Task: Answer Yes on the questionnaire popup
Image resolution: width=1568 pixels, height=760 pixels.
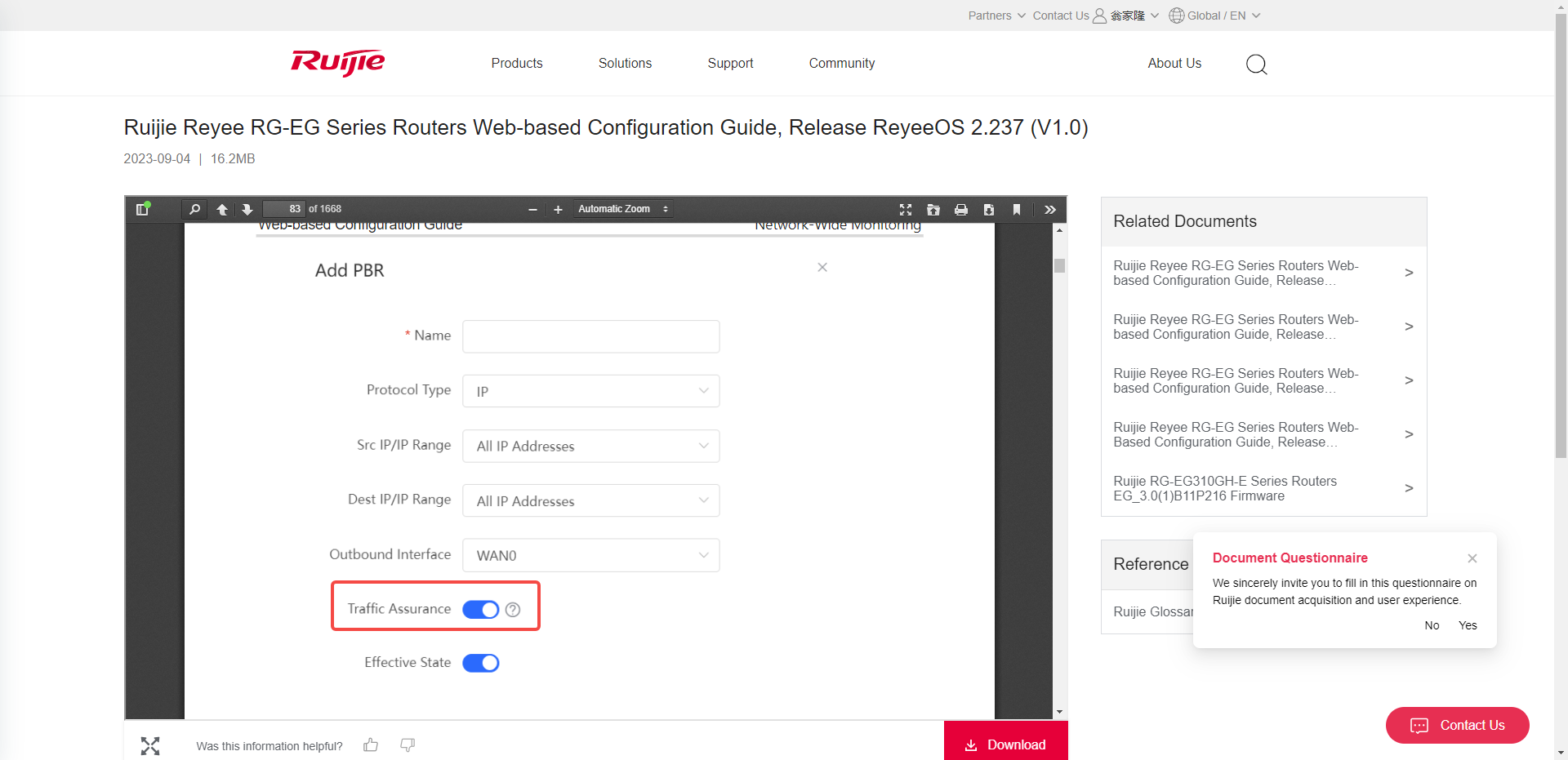Action: point(1468,625)
